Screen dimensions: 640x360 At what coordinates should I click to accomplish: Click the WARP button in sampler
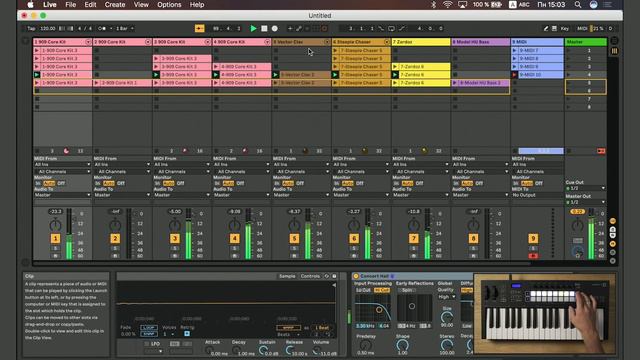(x=288, y=327)
